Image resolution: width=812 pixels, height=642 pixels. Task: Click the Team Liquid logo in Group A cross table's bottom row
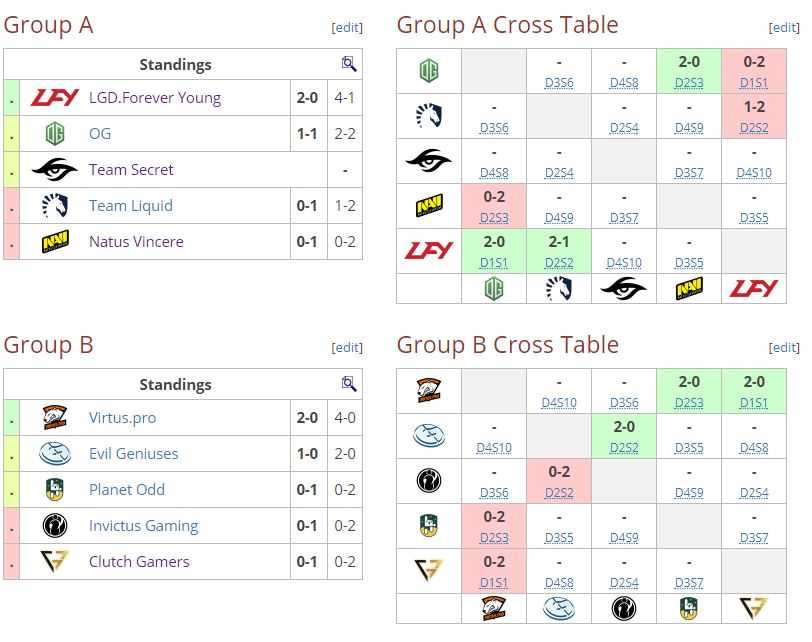(559, 289)
